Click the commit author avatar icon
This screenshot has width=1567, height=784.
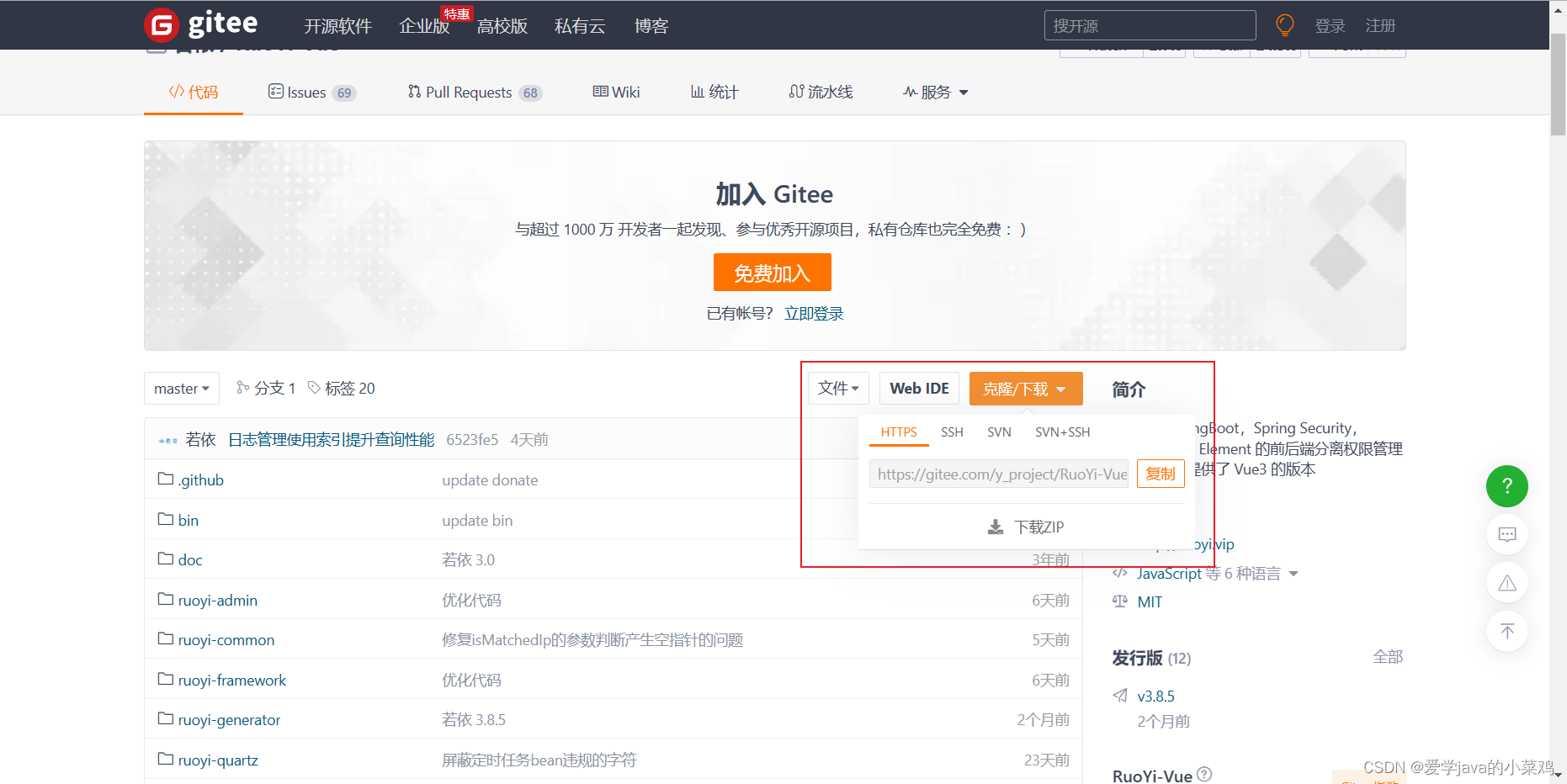167,440
